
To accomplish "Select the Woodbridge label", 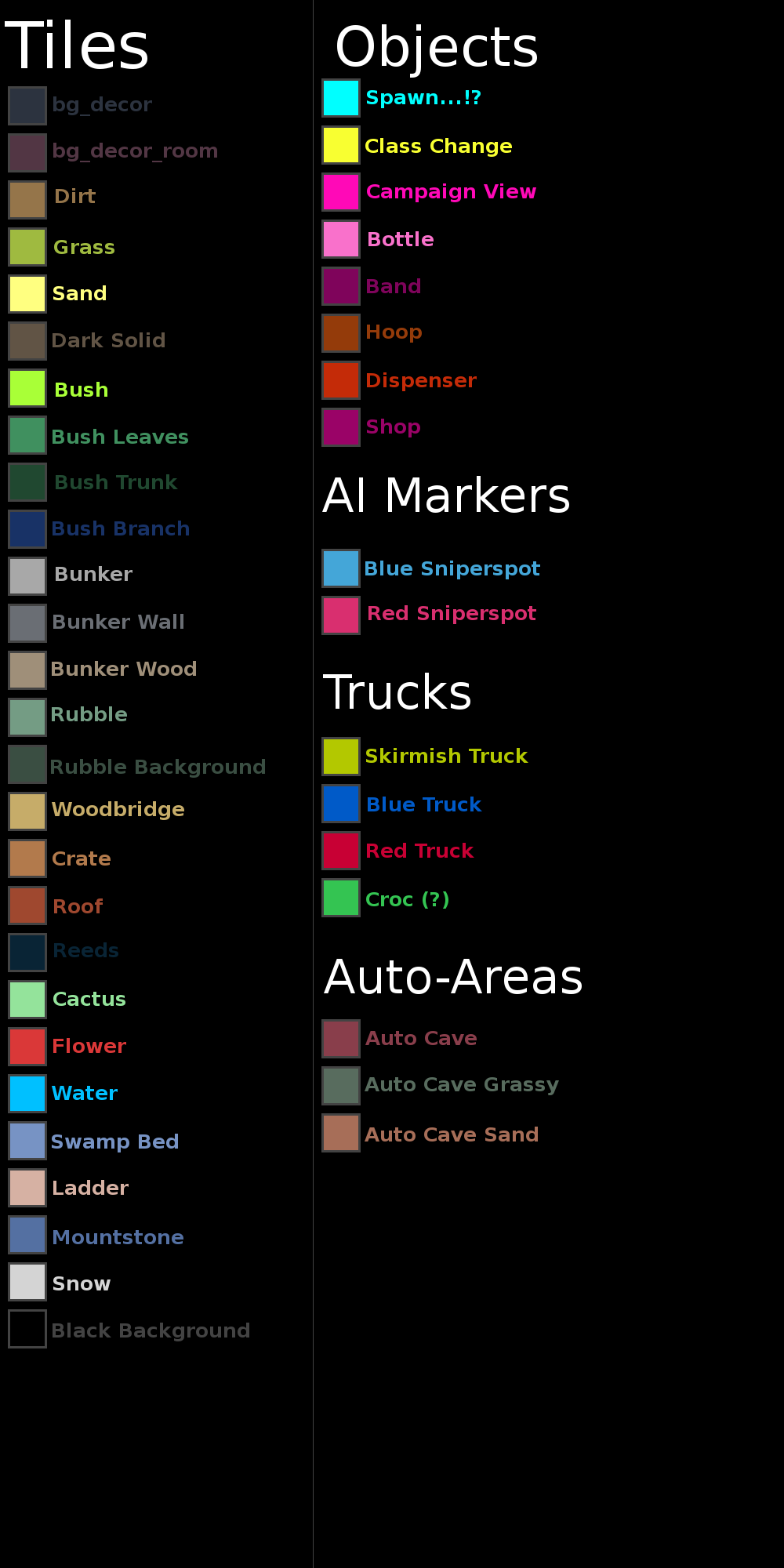I will tap(118, 810).
